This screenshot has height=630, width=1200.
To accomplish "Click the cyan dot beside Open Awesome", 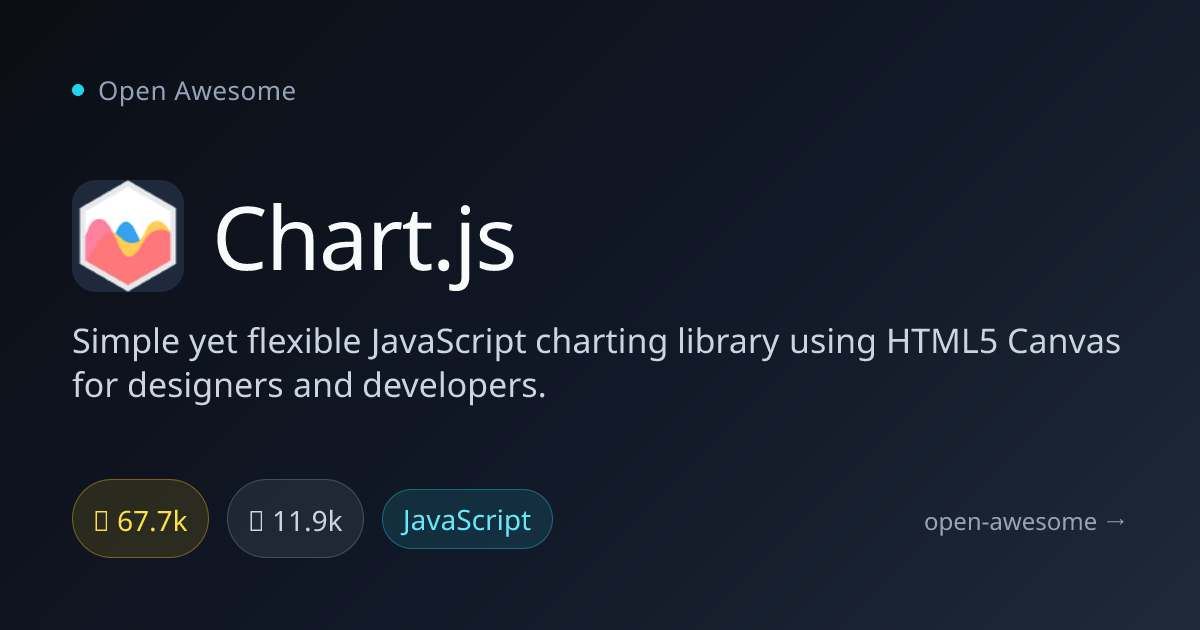I will (78, 90).
